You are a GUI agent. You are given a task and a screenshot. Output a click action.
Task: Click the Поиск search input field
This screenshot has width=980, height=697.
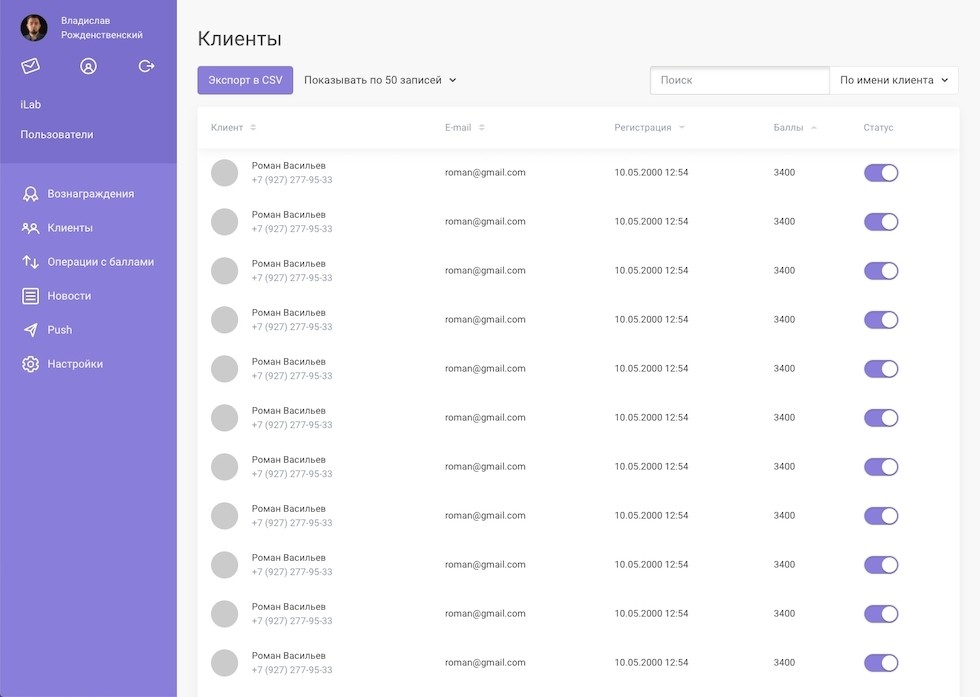(739, 80)
